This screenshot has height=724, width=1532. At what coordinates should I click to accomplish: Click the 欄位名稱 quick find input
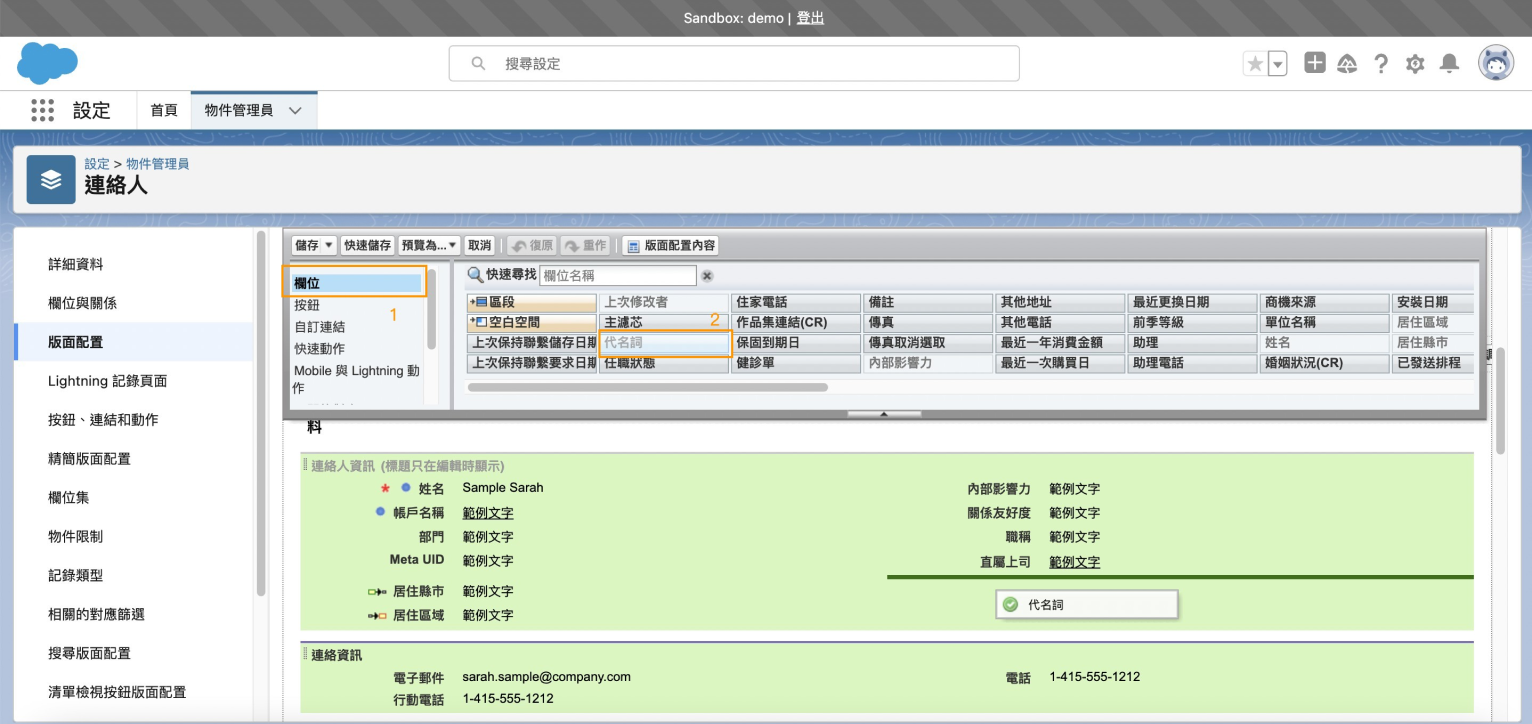617,276
